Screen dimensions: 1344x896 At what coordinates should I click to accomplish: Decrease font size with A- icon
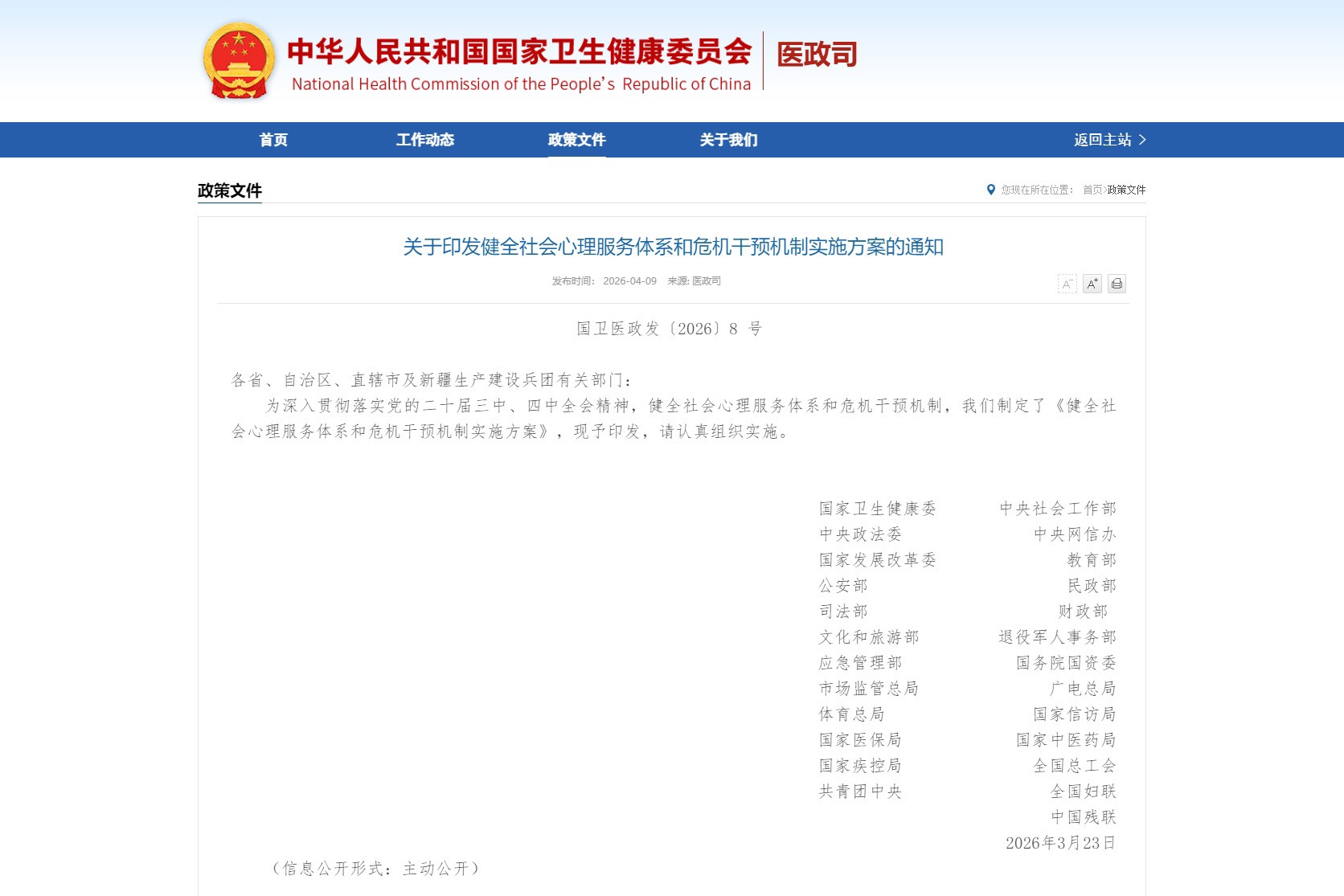[x=1067, y=284]
